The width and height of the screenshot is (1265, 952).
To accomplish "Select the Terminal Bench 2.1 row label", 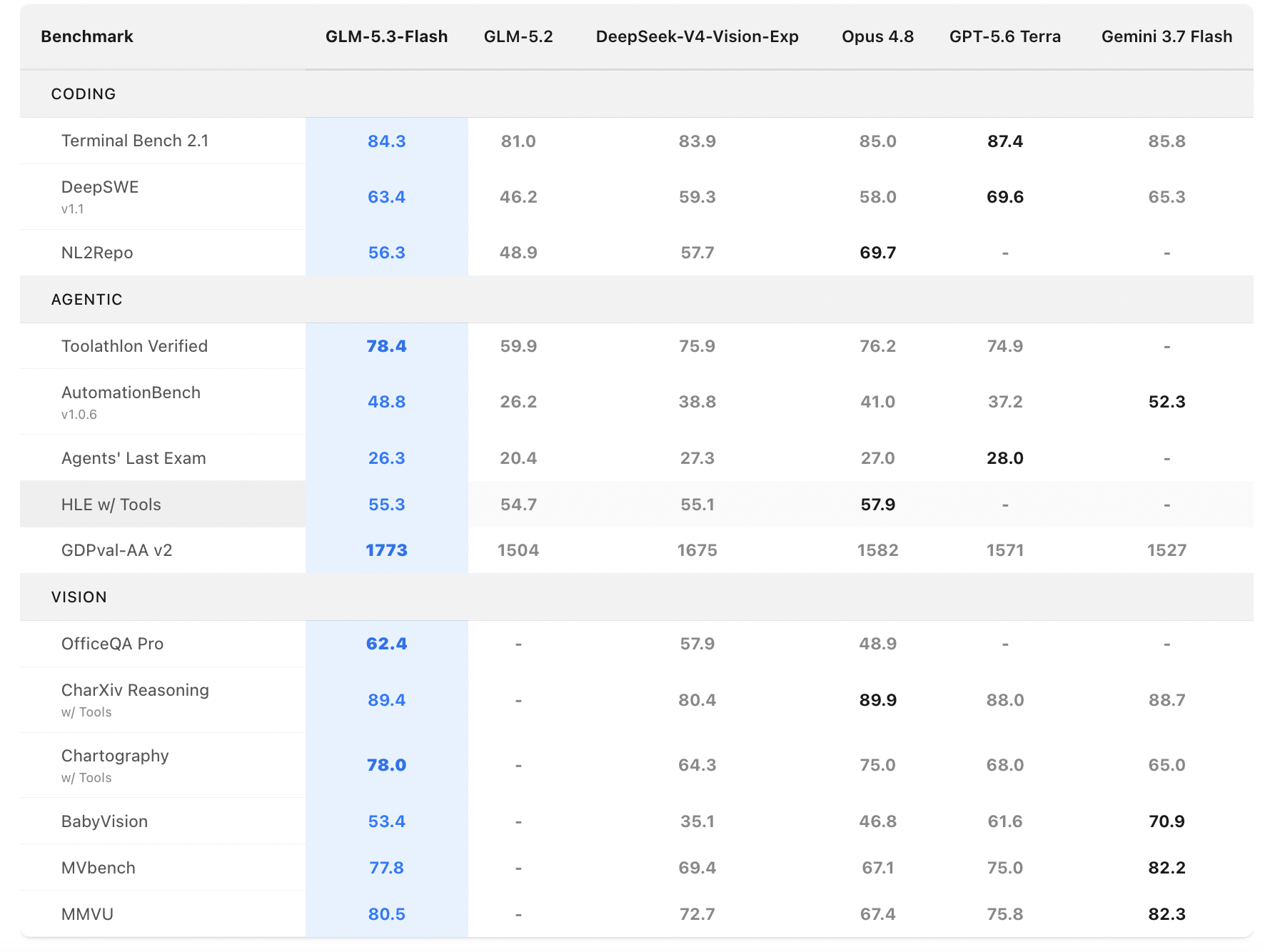I will (x=135, y=141).
